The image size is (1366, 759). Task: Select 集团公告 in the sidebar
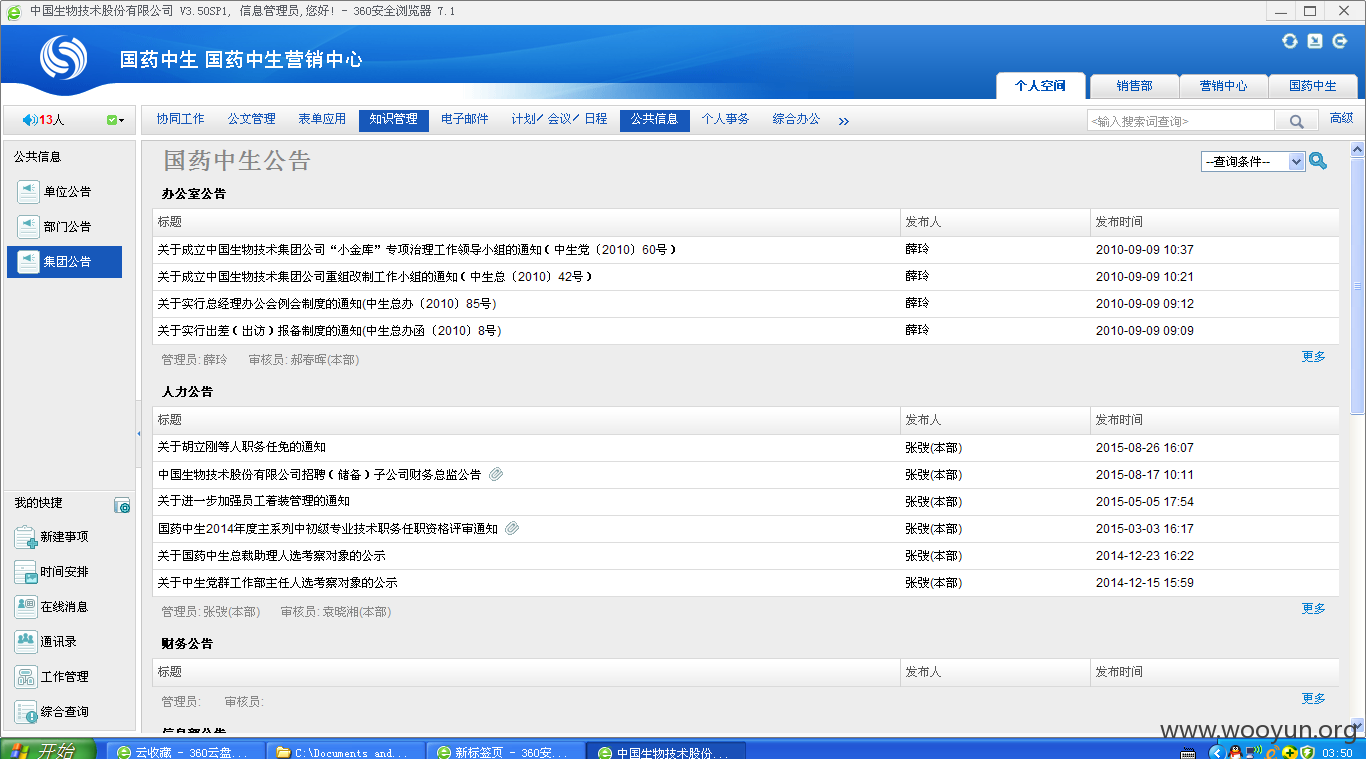coord(64,262)
